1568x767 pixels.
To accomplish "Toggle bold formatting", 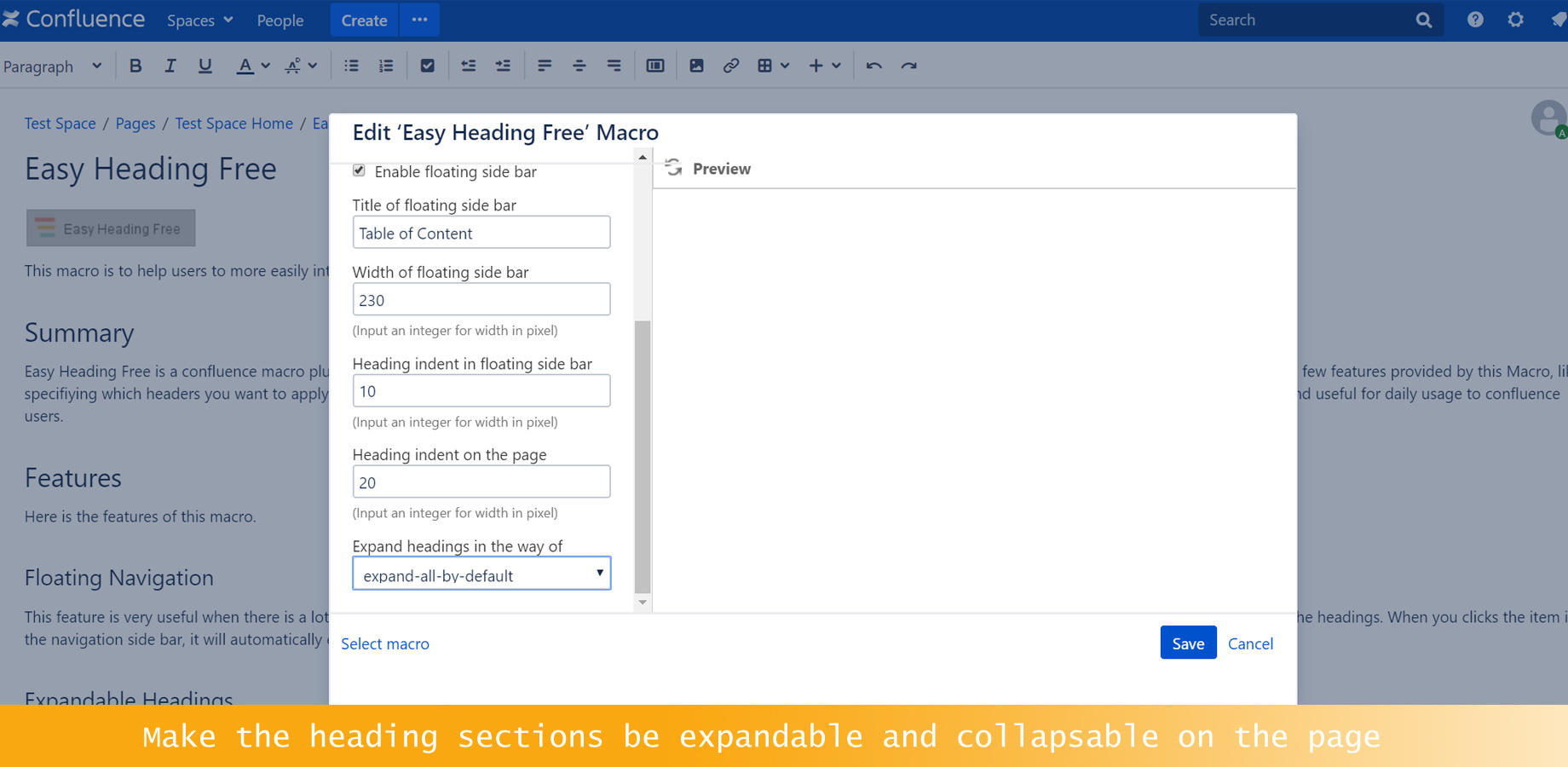I will click(x=135, y=66).
